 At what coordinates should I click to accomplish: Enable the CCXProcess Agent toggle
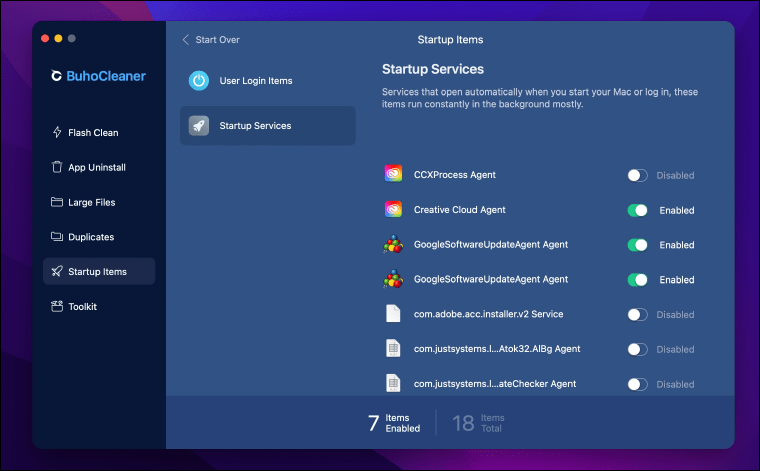pyautogui.click(x=637, y=175)
